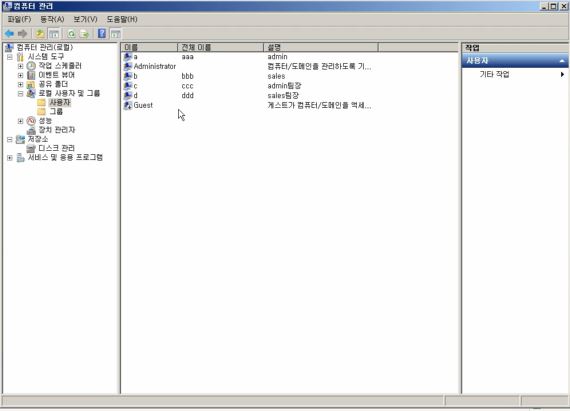Click the Guest account icon
Image resolution: width=570 pixels, height=411 pixels.
coord(128,105)
